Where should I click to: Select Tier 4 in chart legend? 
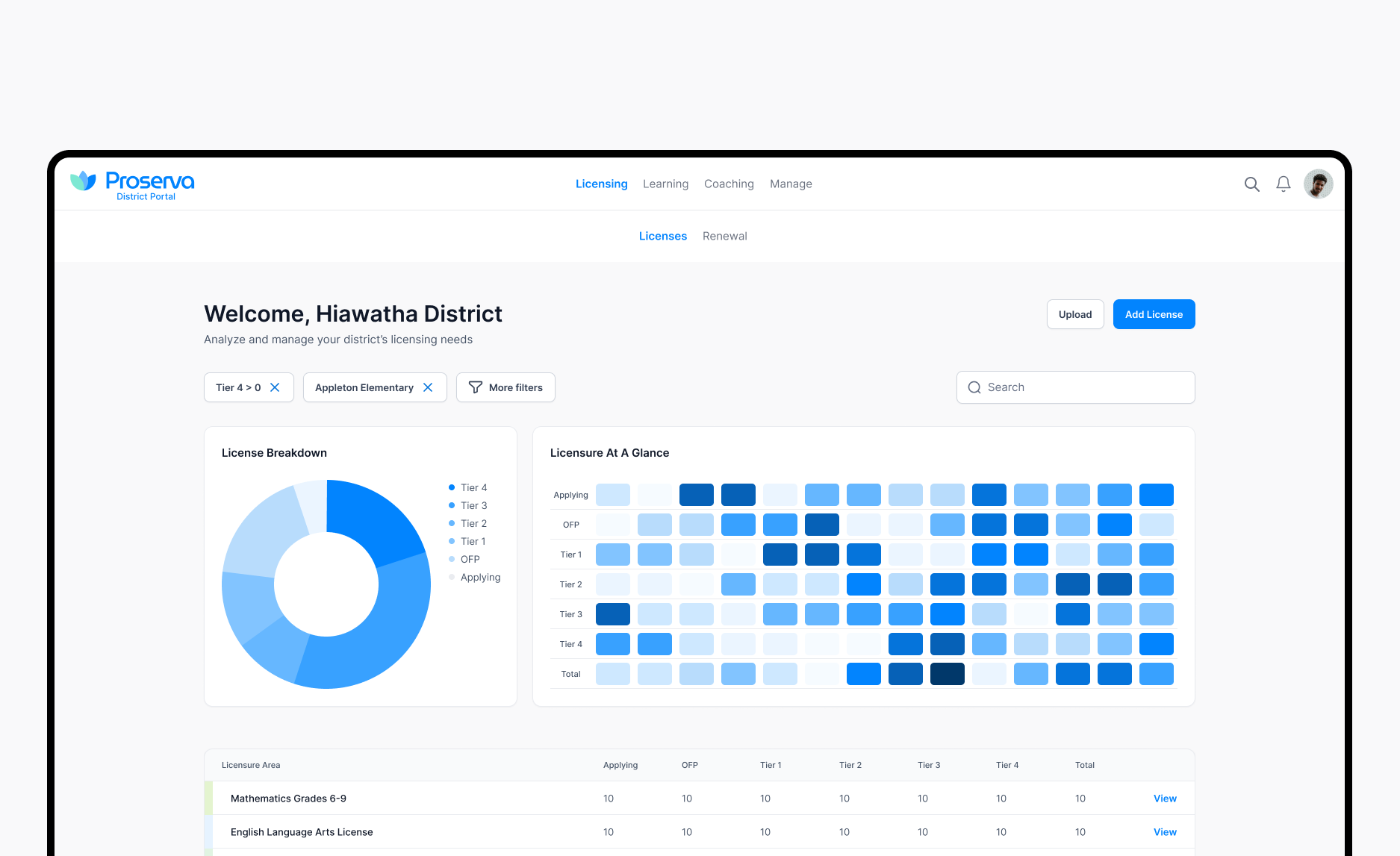point(468,487)
